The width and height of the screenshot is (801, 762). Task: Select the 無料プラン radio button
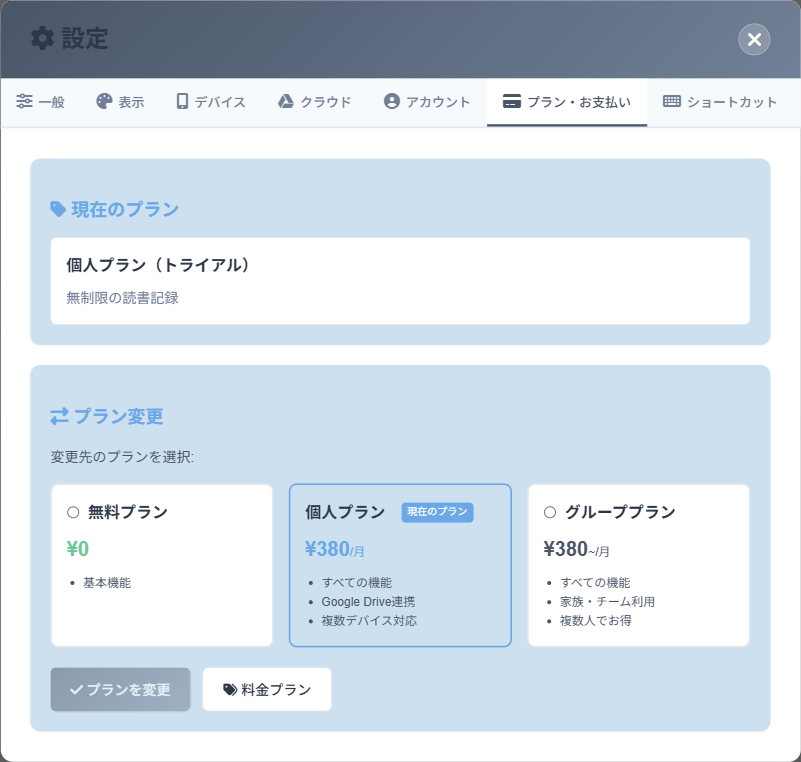pyautogui.click(x=71, y=511)
